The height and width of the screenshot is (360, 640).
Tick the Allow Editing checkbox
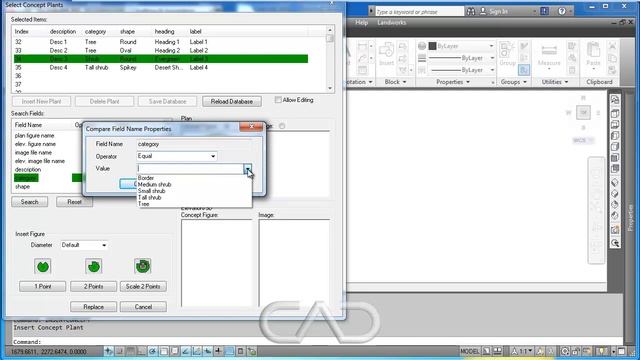[278, 100]
